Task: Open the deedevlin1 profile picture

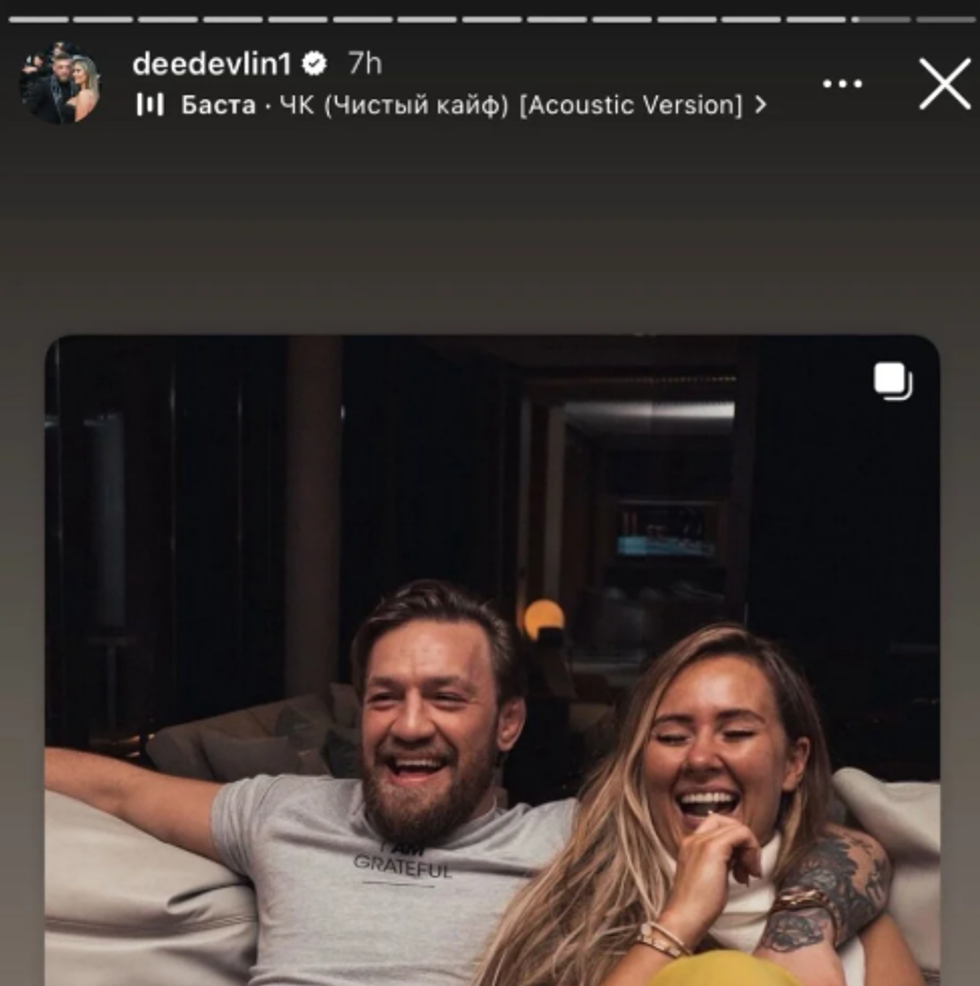Action: tap(60, 83)
